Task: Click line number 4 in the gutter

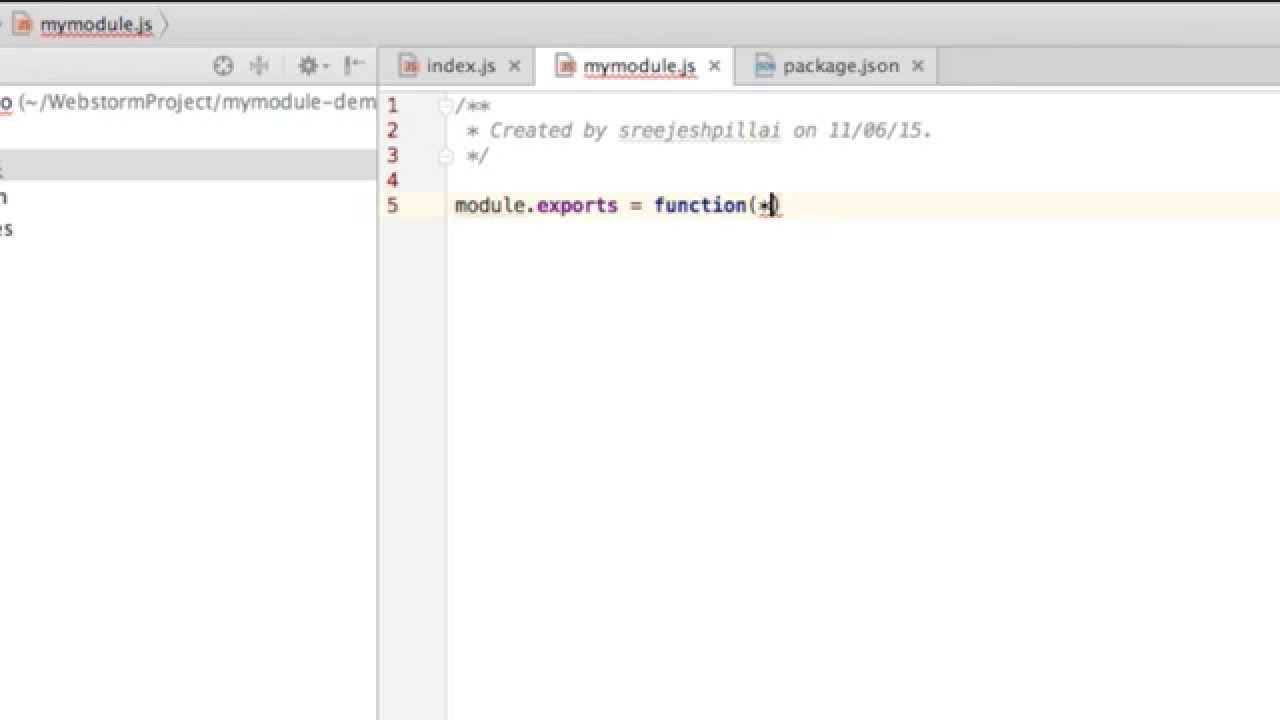Action: (392, 180)
